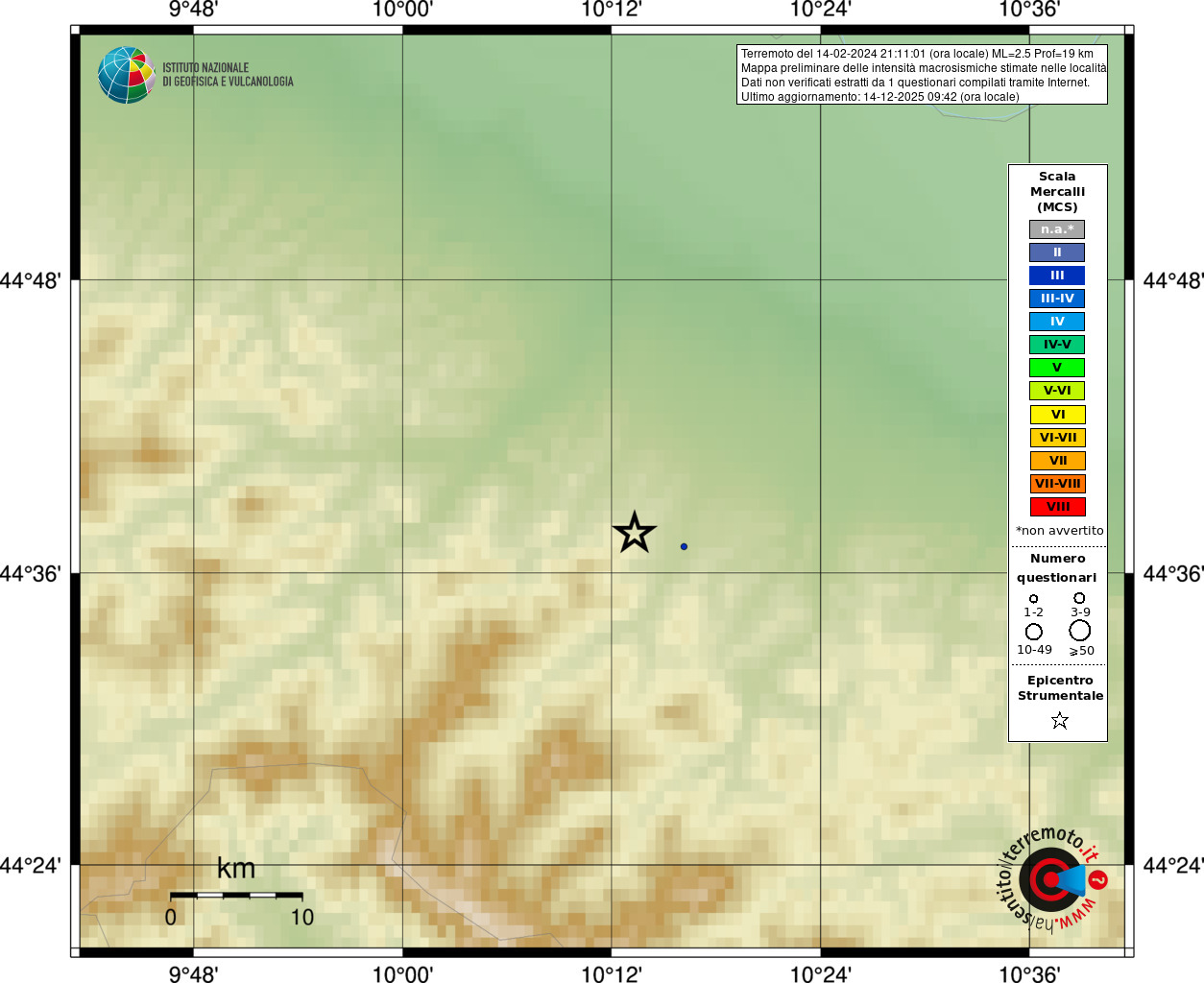Click the top 10°36' longitude label
The height and width of the screenshot is (983, 1204).
tap(1029, 10)
